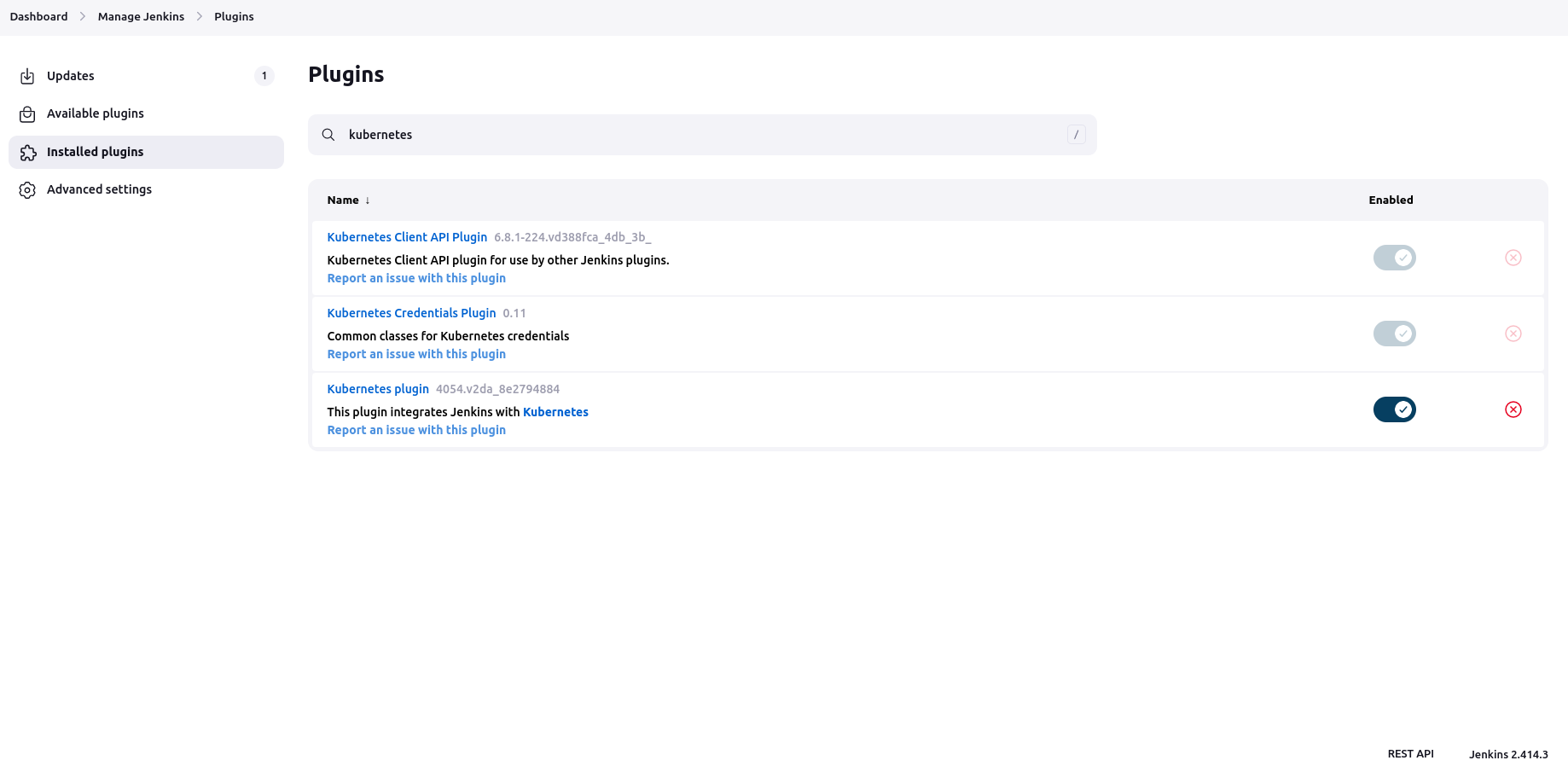Toggle Kubernetes plugin enabled switch
The width and height of the screenshot is (1568, 772).
pyautogui.click(x=1394, y=409)
